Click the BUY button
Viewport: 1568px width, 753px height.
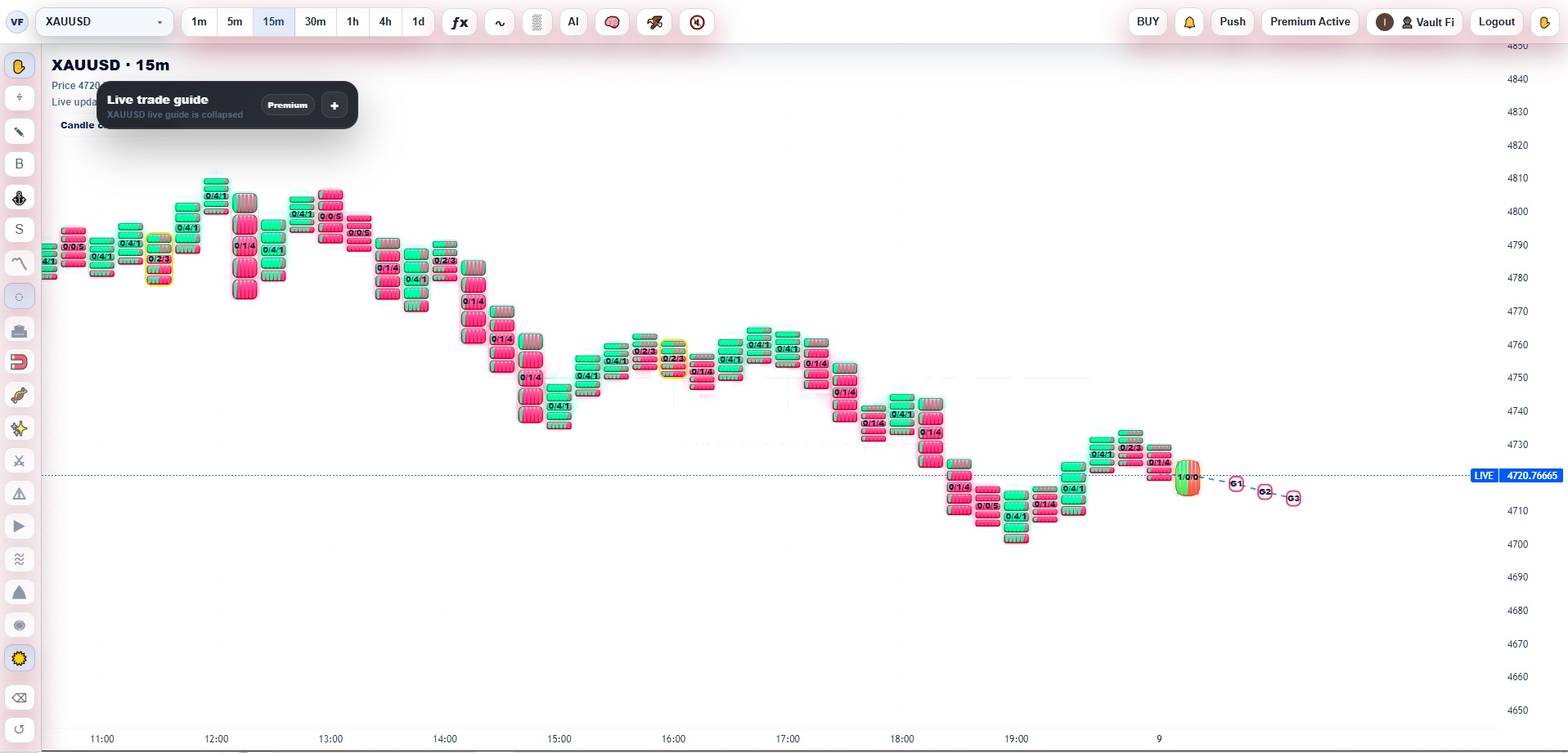click(x=1148, y=22)
